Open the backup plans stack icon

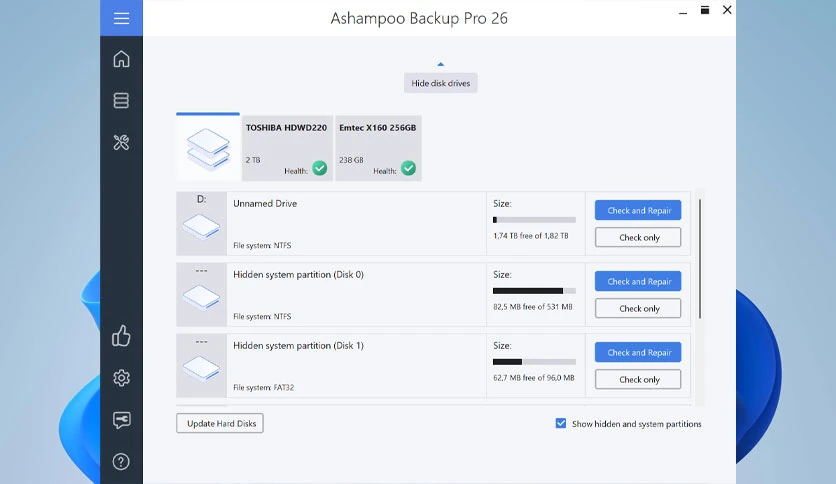click(x=121, y=100)
